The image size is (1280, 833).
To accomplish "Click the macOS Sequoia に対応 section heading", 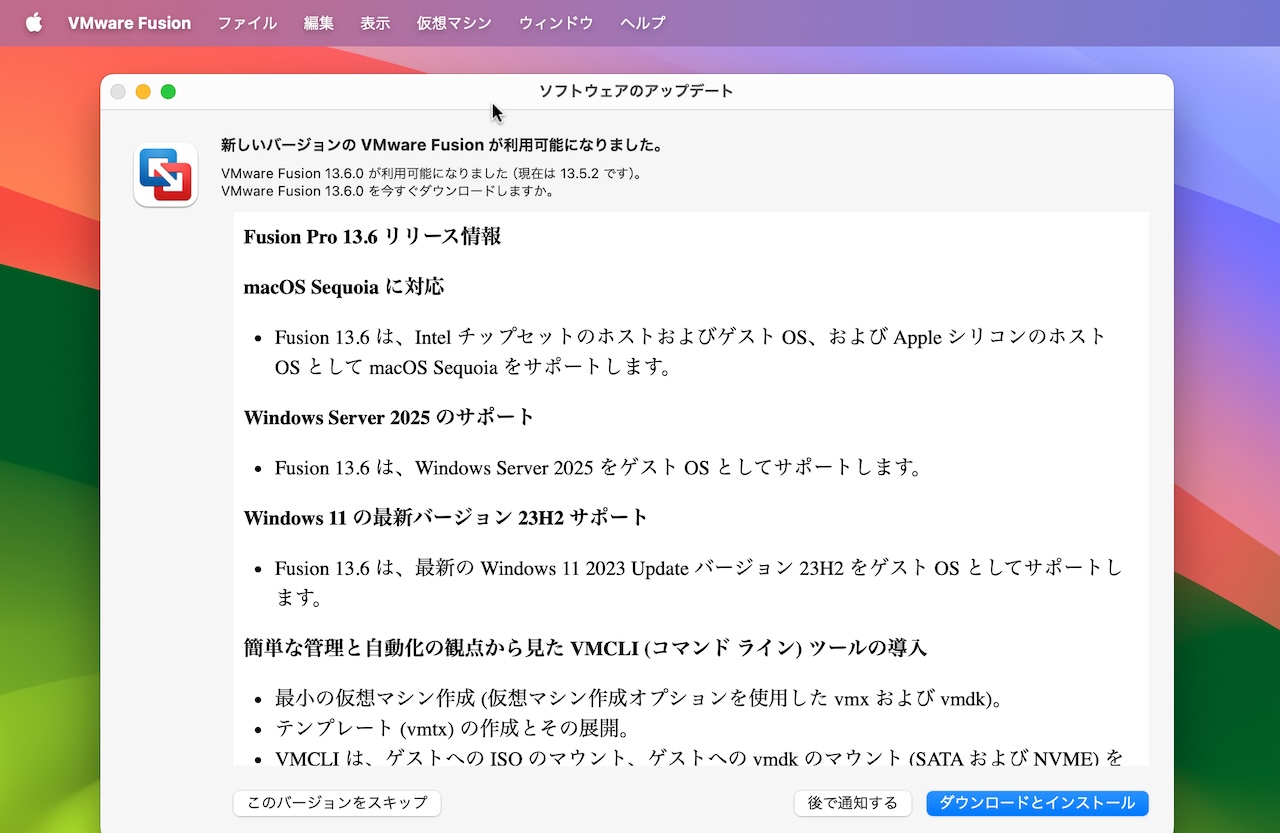I will tap(343, 287).
